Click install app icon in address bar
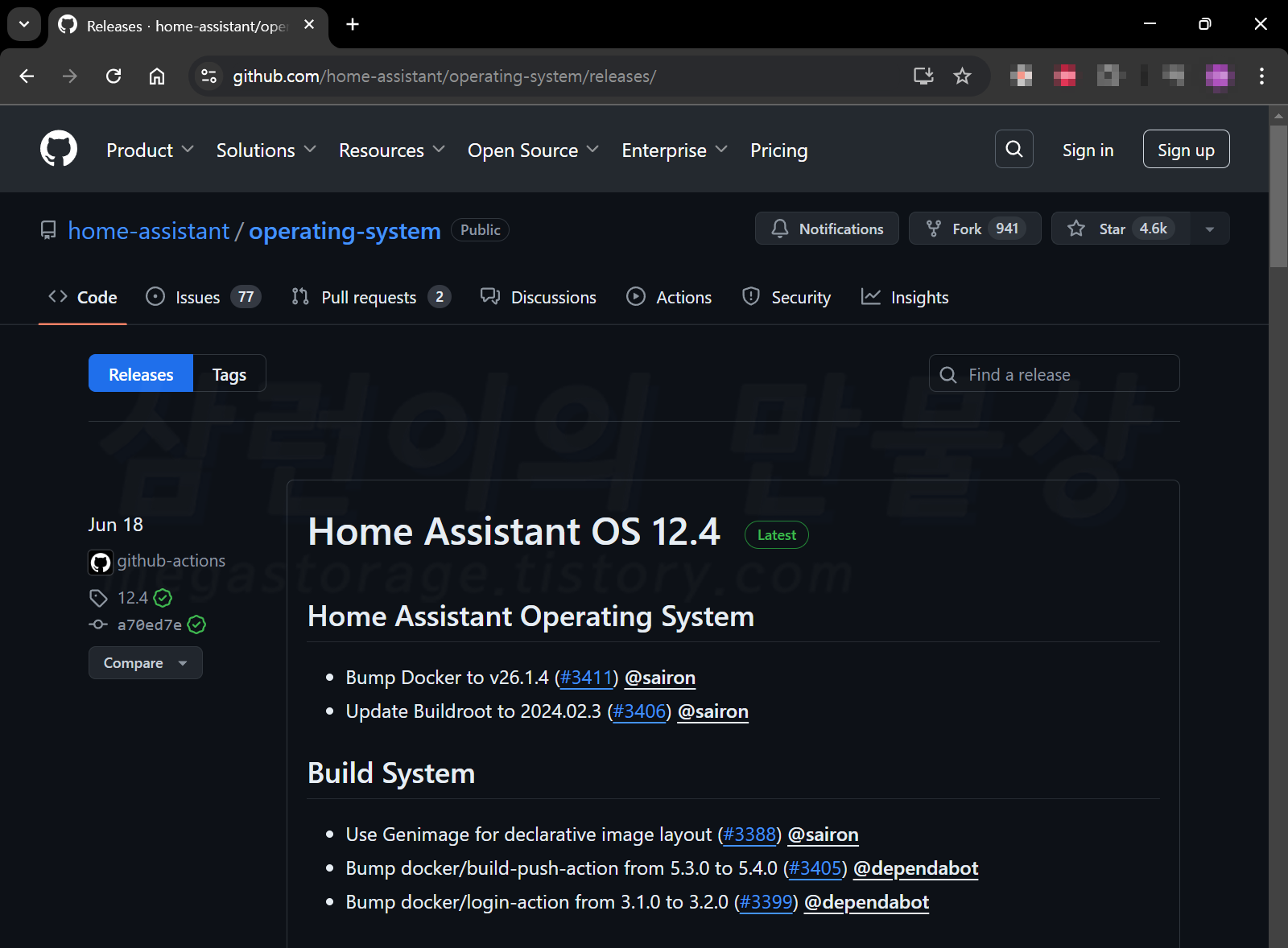Viewport: 1288px width, 948px height. pos(923,76)
